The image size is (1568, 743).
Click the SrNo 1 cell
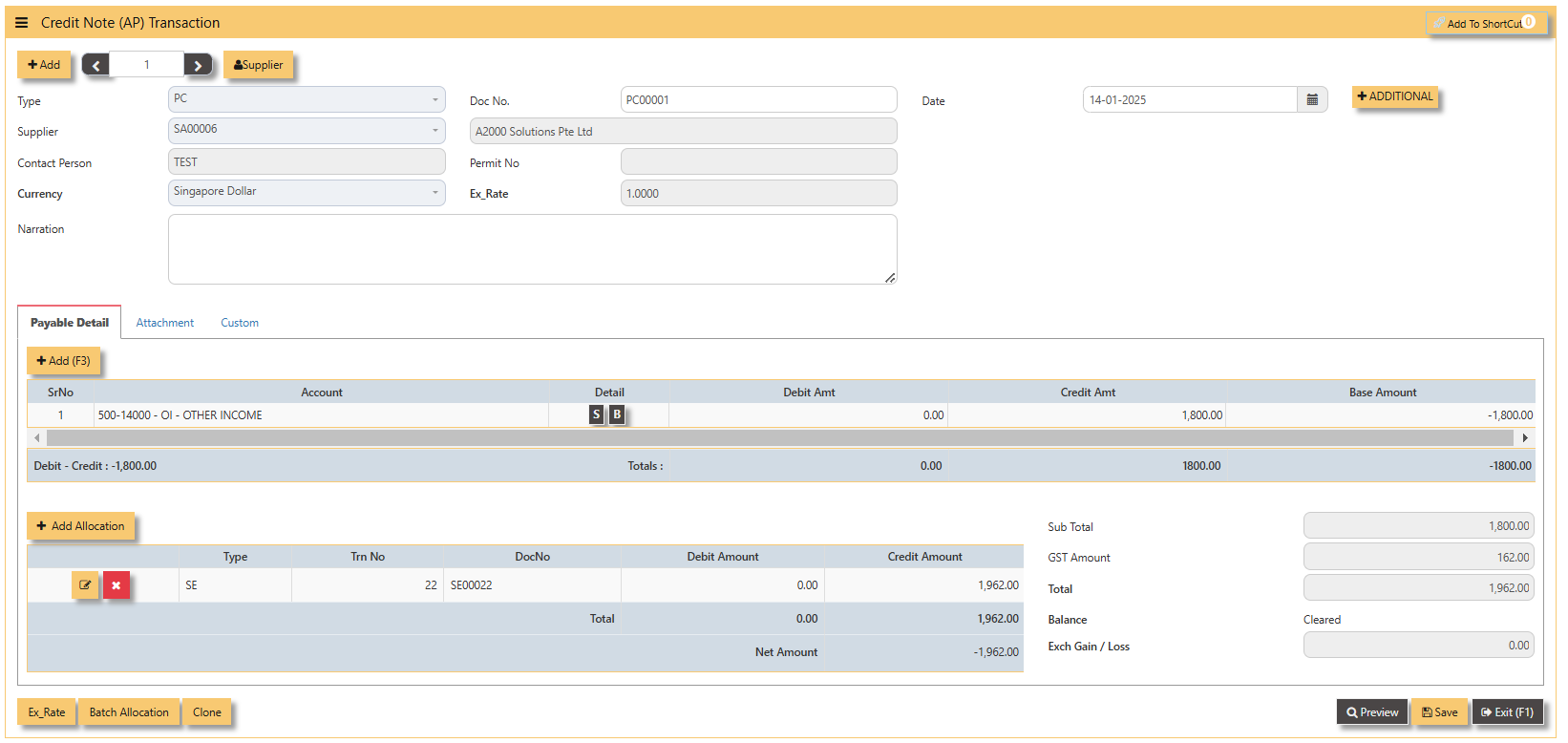(60, 415)
